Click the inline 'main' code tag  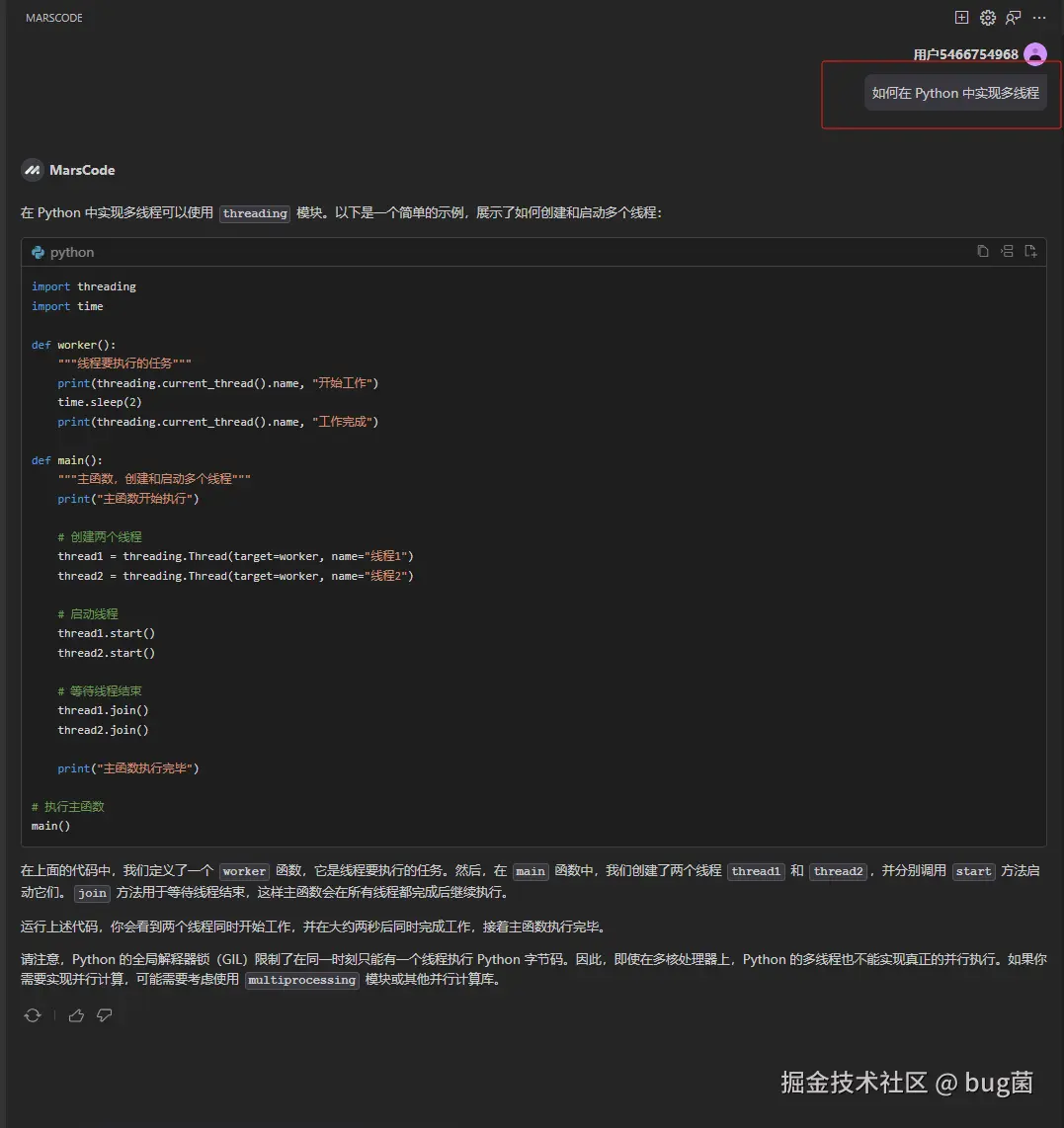[x=531, y=871]
